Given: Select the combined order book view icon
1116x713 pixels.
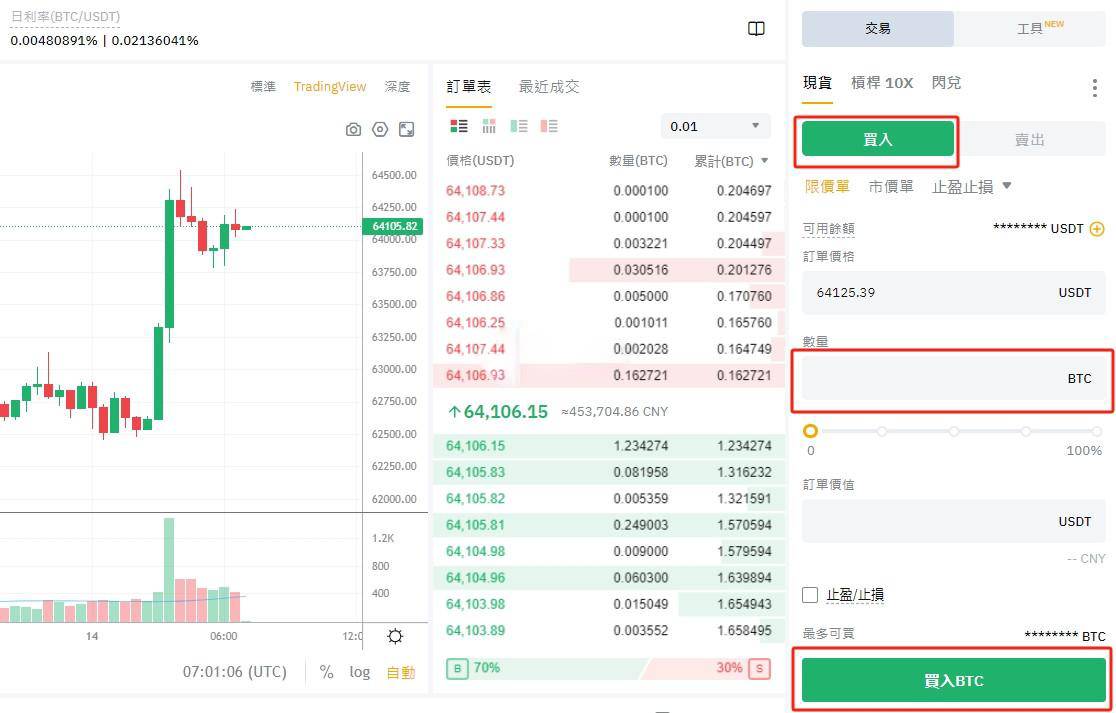Looking at the screenshot, I should [x=458, y=126].
